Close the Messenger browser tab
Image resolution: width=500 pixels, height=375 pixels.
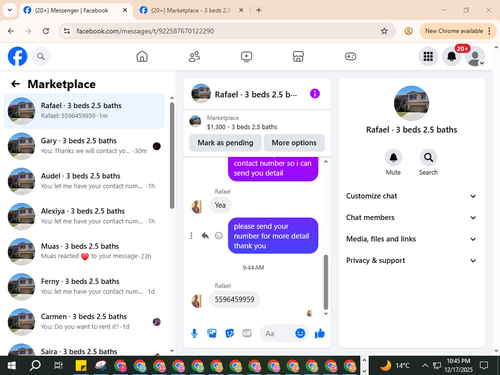coord(125,10)
